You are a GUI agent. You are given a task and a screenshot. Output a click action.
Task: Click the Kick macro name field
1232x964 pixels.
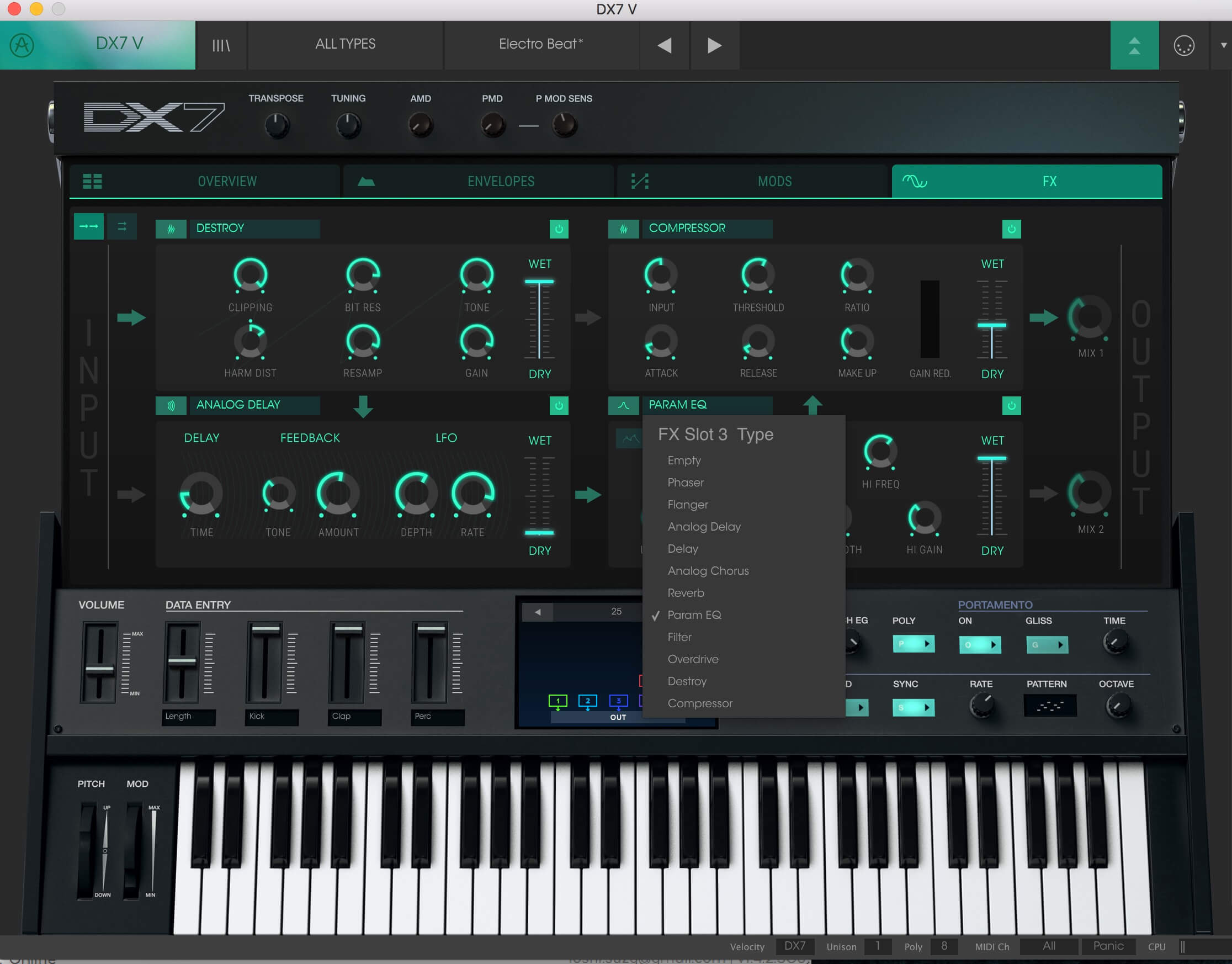tap(272, 716)
